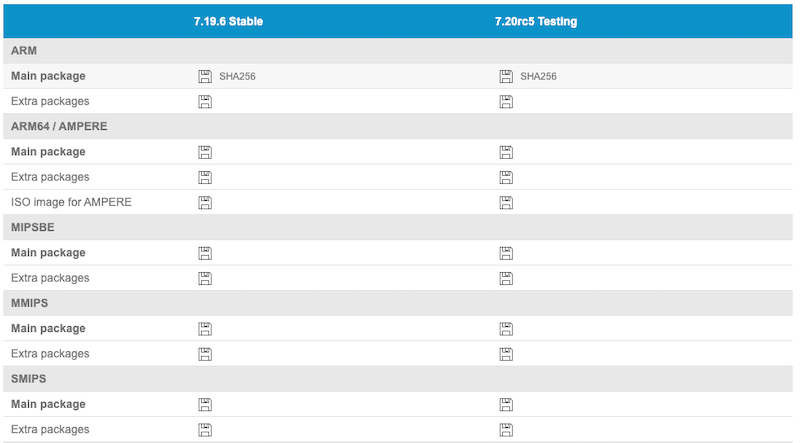Download ARM main package for 7.19.6 Stable
The height and width of the screenshot is (443, 800).
[205, 76]
